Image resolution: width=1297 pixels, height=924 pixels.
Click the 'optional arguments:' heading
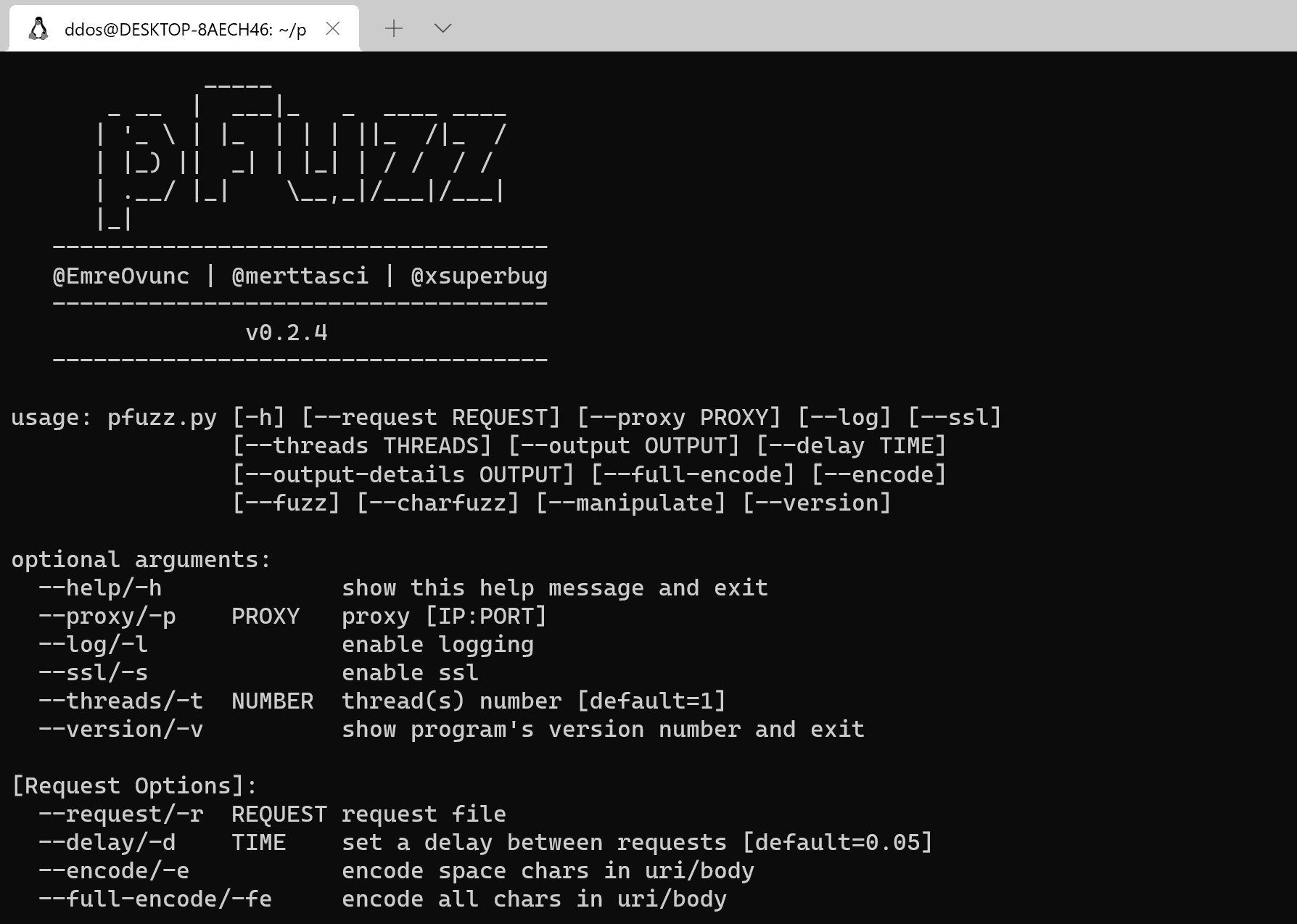click(x=141, y=560)
